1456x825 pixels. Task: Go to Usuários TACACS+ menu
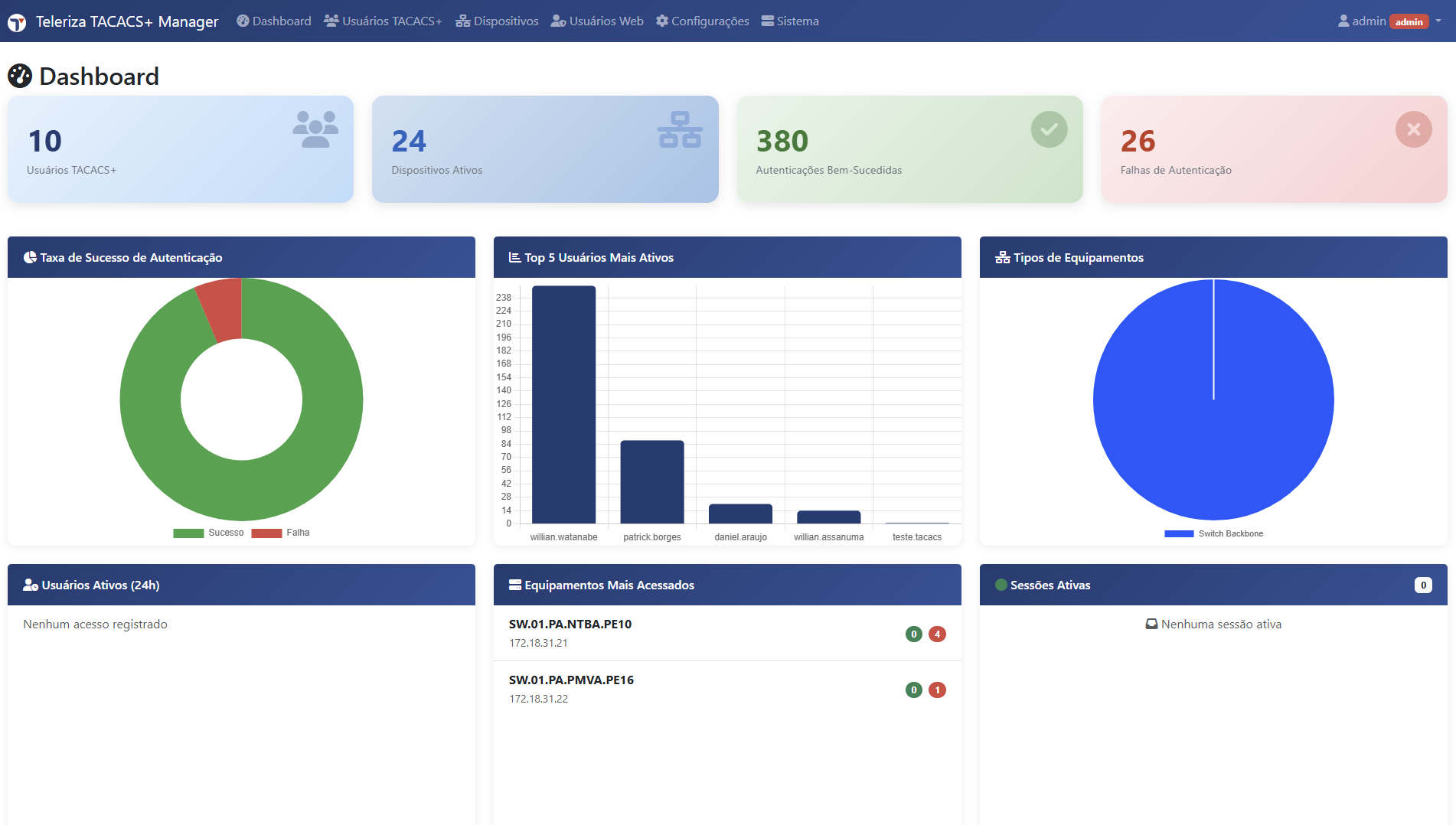click(383, 21)
